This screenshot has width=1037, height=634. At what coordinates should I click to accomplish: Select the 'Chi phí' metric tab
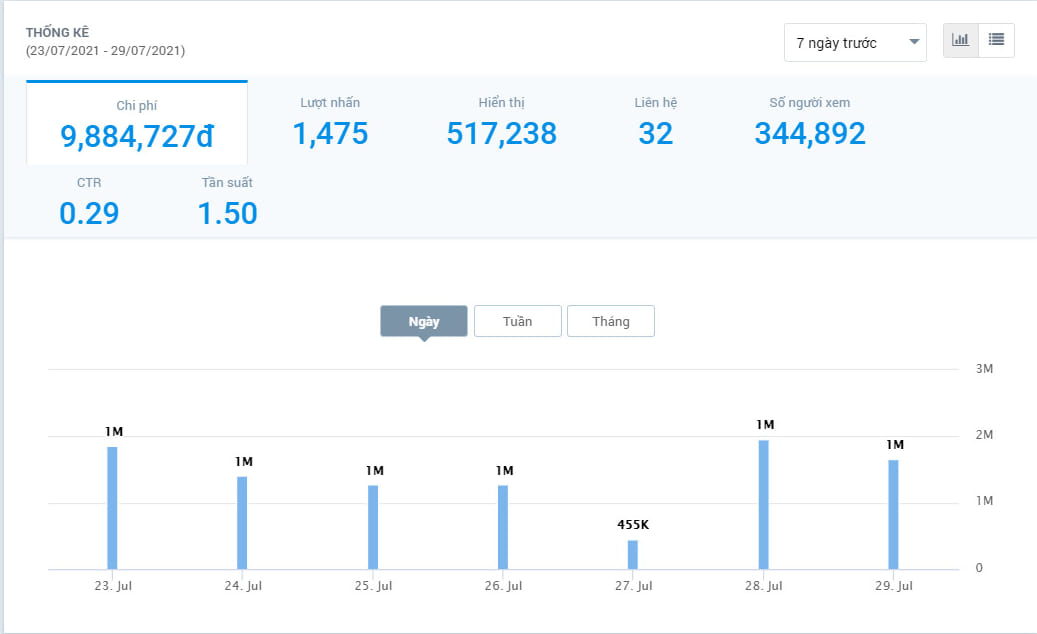137,123
